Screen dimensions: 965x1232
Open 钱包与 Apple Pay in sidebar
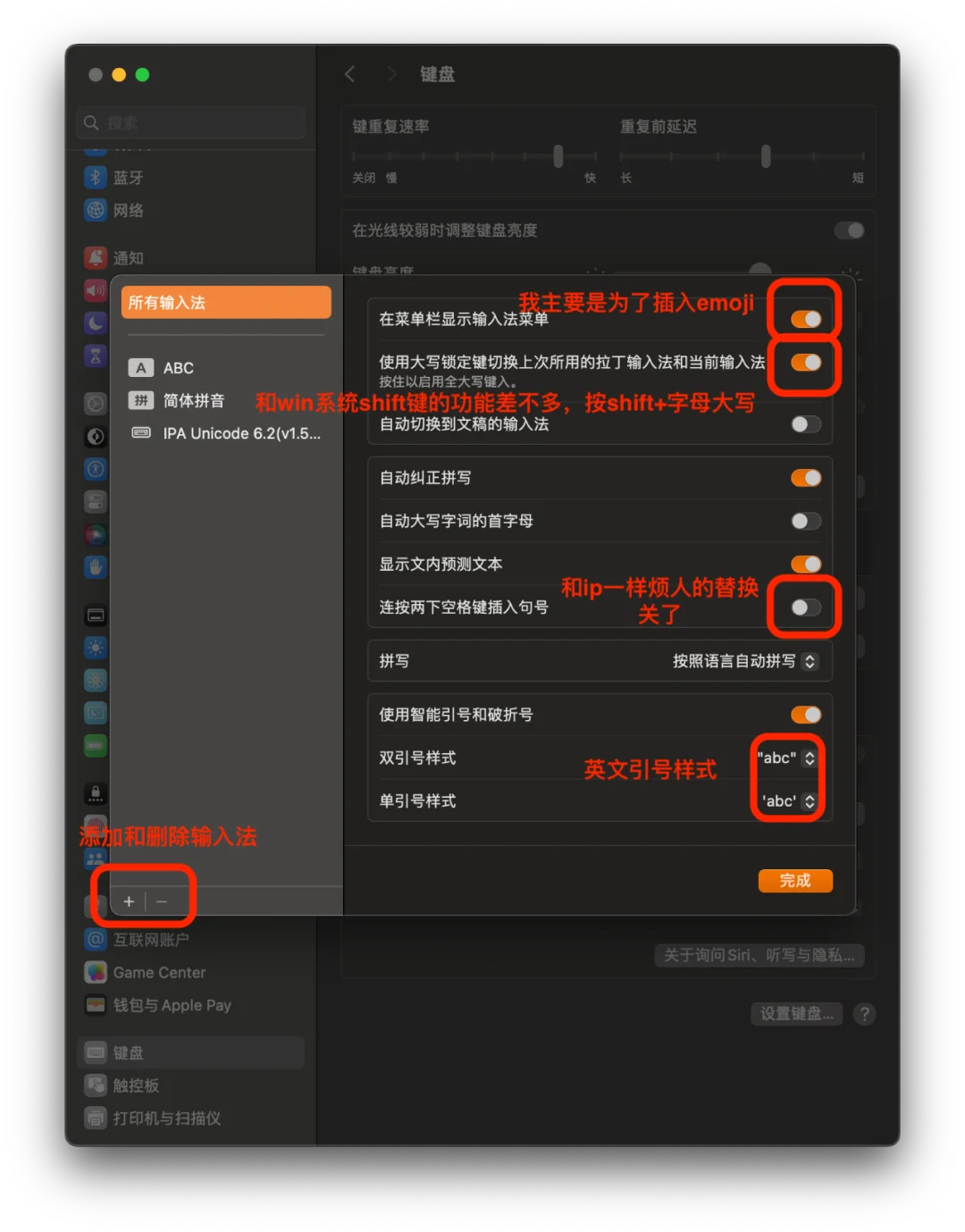[x=157, y=1005]
